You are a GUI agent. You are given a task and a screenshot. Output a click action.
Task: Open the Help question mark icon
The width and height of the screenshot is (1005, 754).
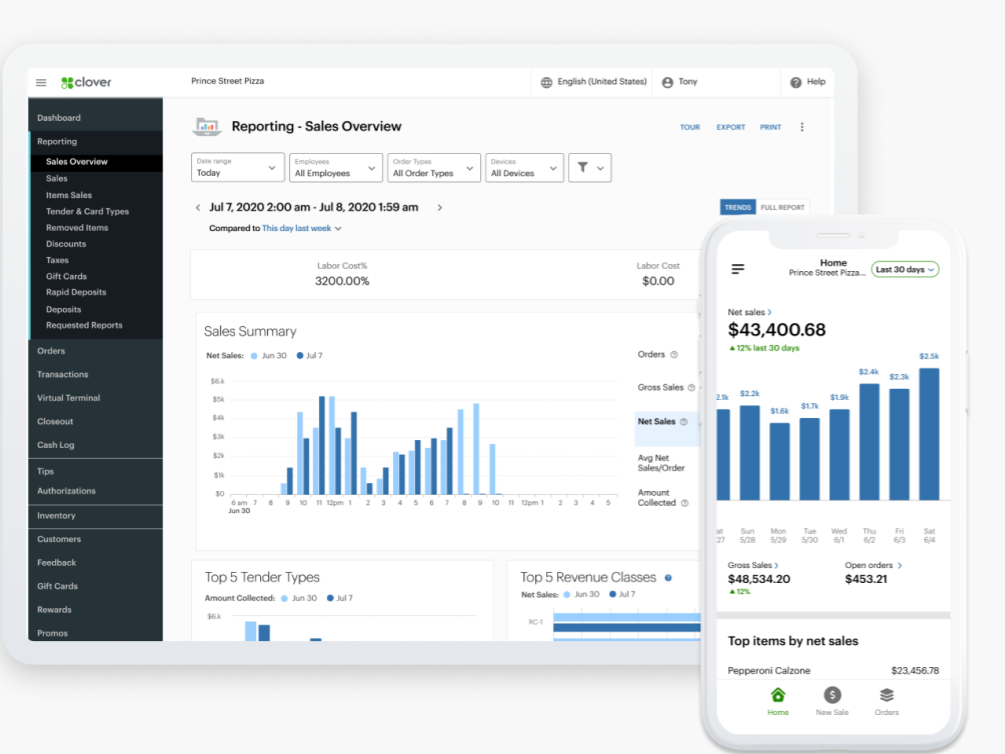coord(796,82)
